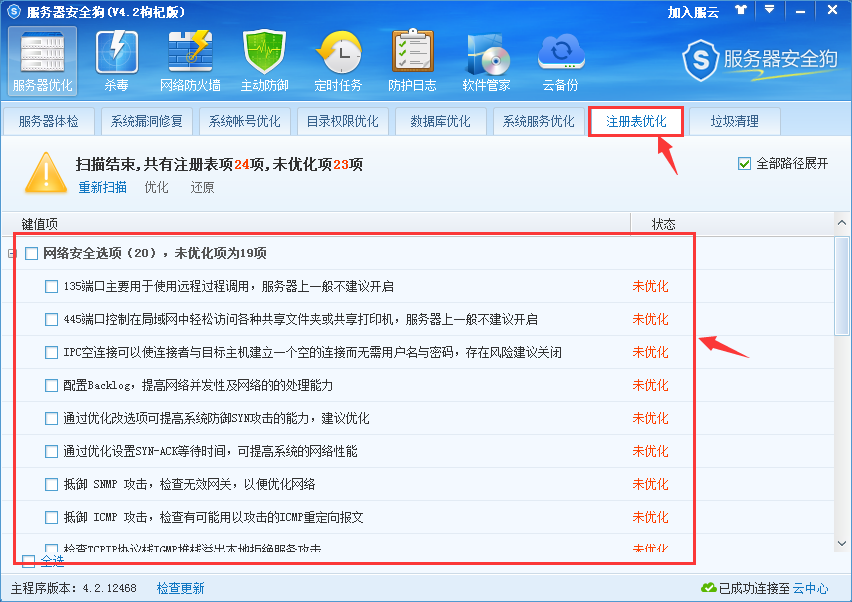Toggle the 全选 select-all checkbox
Screen dimensions: 852x602
point(28,562)
